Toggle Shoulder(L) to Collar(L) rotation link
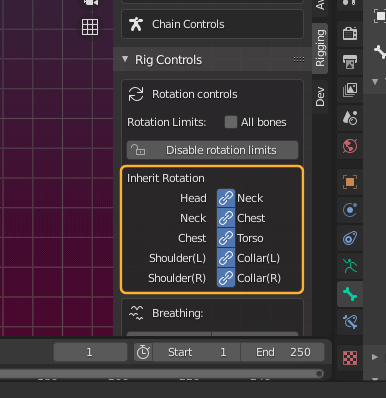Viewport: 386px width, 398px height. (x=226, y=258)
